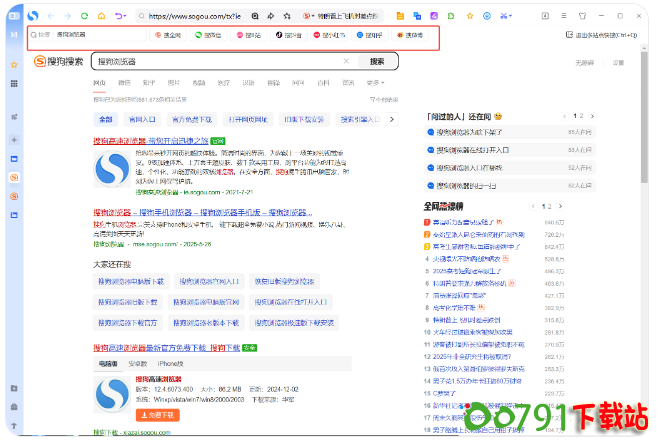Switch to the 图片 search tab
This screenshot has width=658, height=441.
[173, 83]
